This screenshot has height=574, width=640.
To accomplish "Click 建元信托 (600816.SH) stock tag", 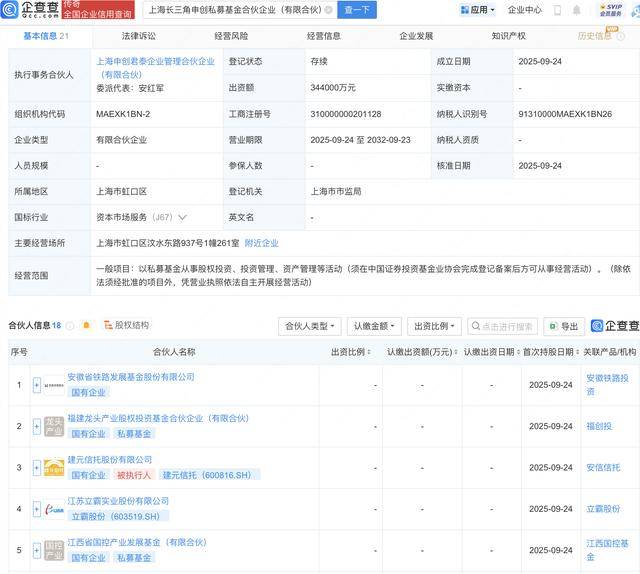I will click(210, 475).
